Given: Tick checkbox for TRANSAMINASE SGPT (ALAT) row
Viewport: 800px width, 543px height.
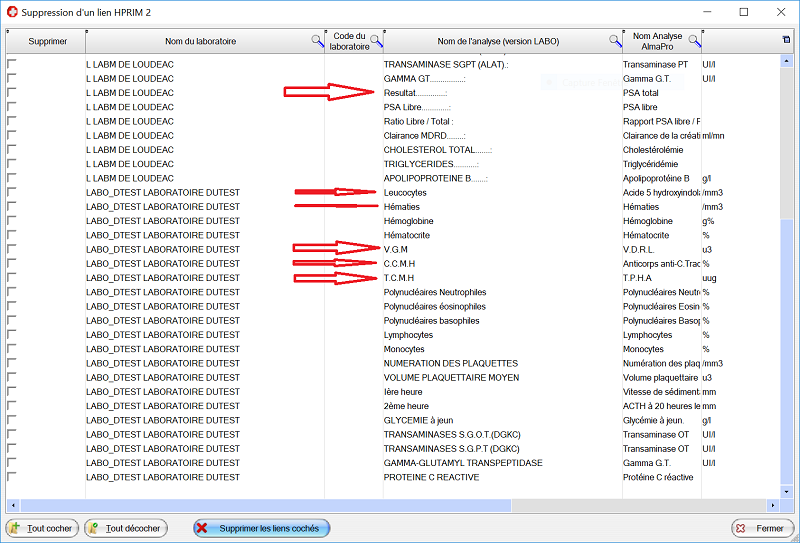Looking at the screenshot, I should tap(12, 65).
